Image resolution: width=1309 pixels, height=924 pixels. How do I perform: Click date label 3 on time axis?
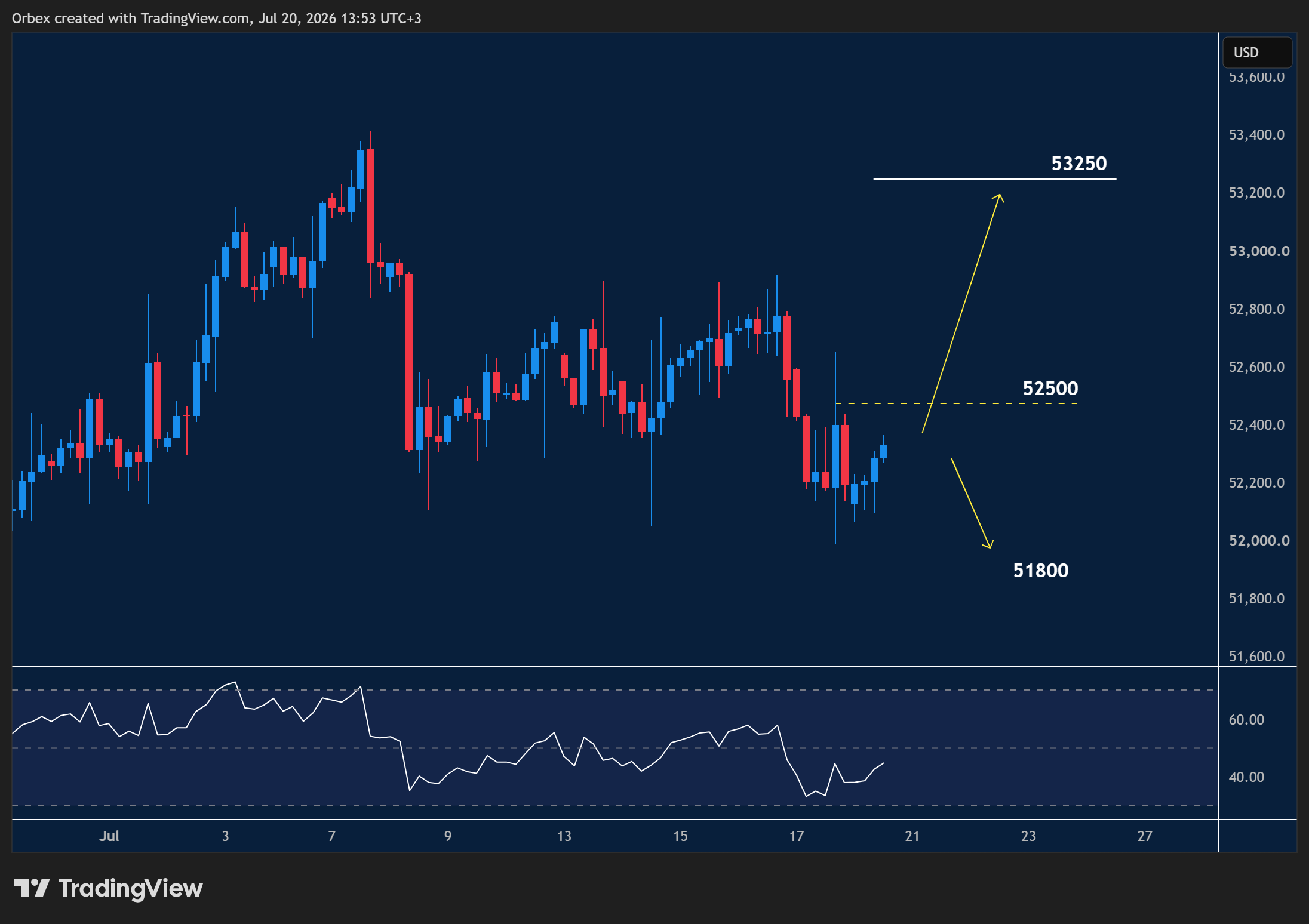tap(225, 836)
